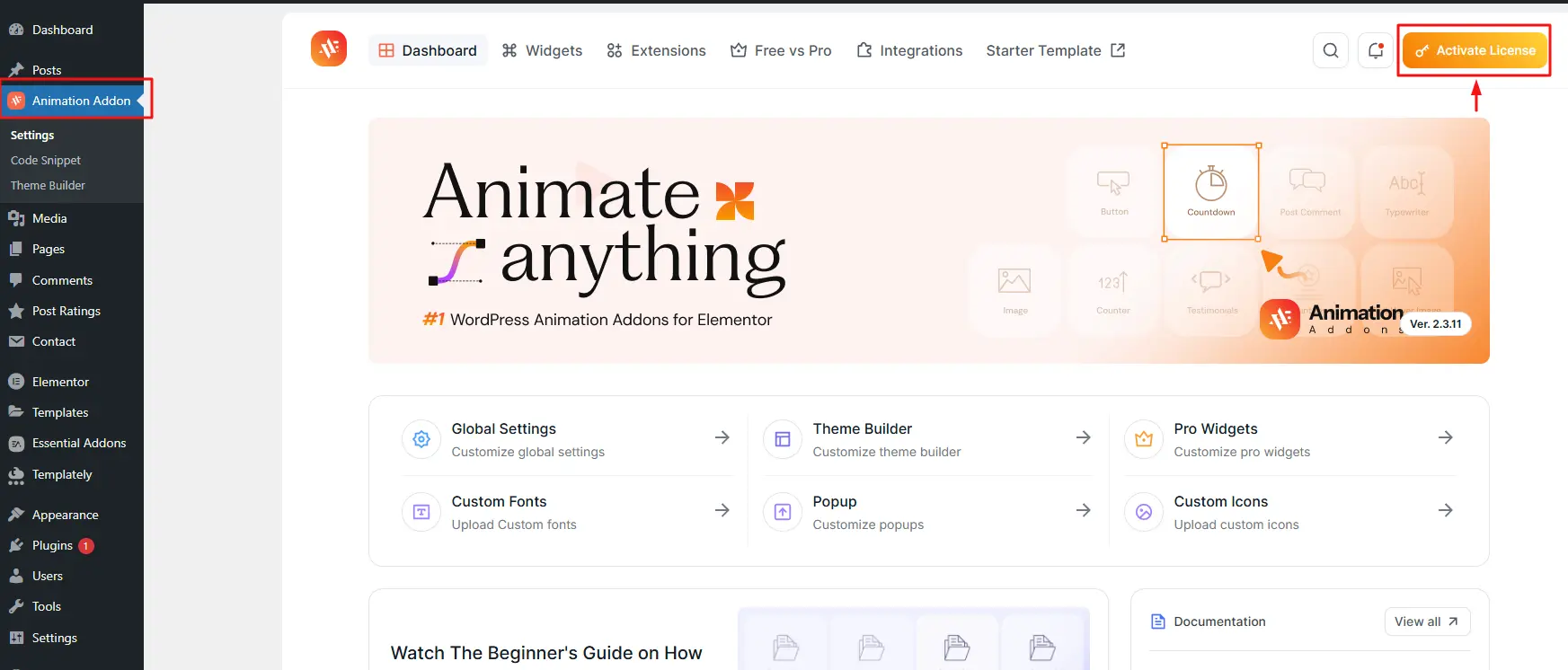Click the Pro Widgets crown icon
The width and height of the screenshot is (1568, 670).
[1144, 439]
